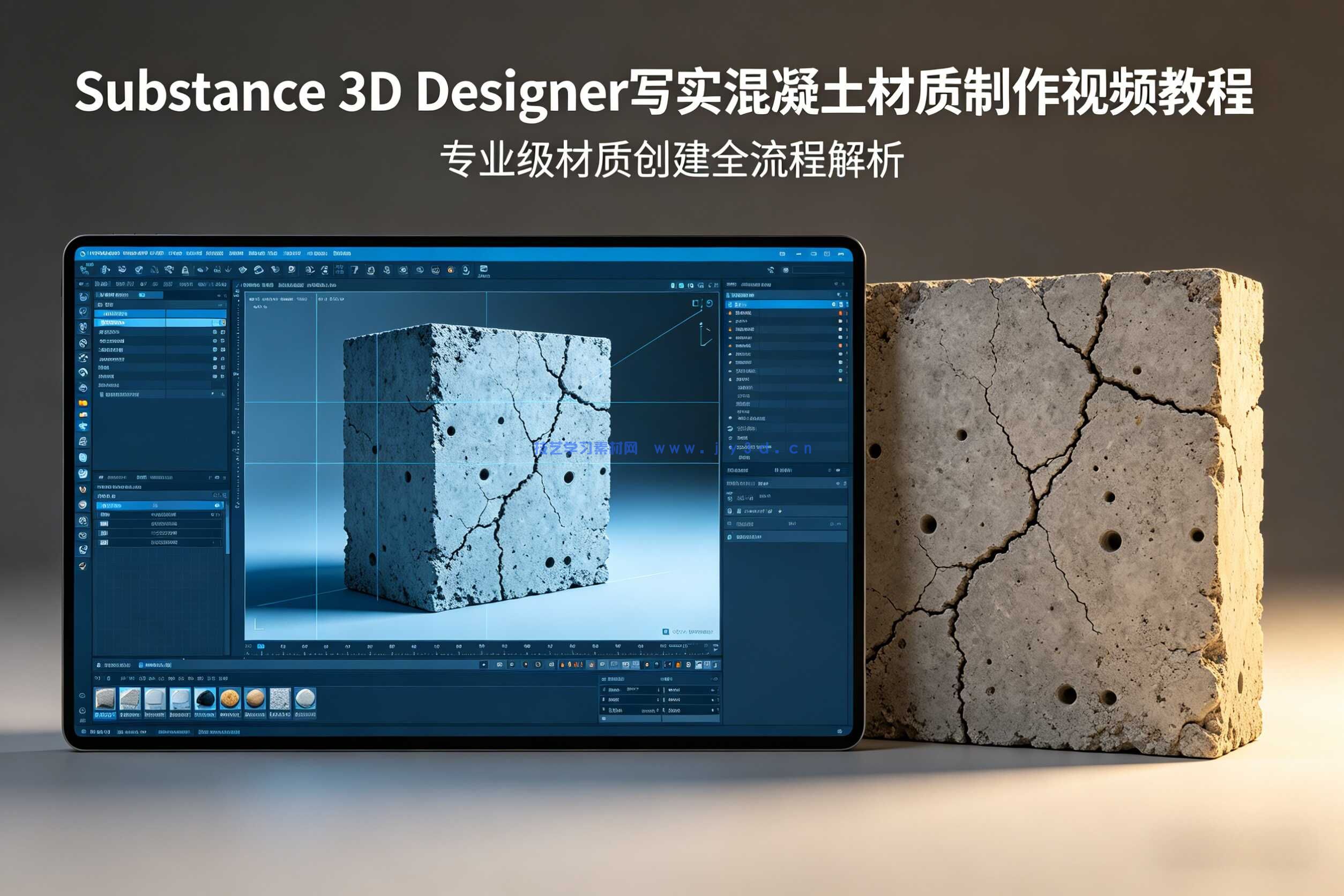Click the status icon at the bottom-right corner of app
Viewport: 1344px width, 896px height.
click(839, 731)
